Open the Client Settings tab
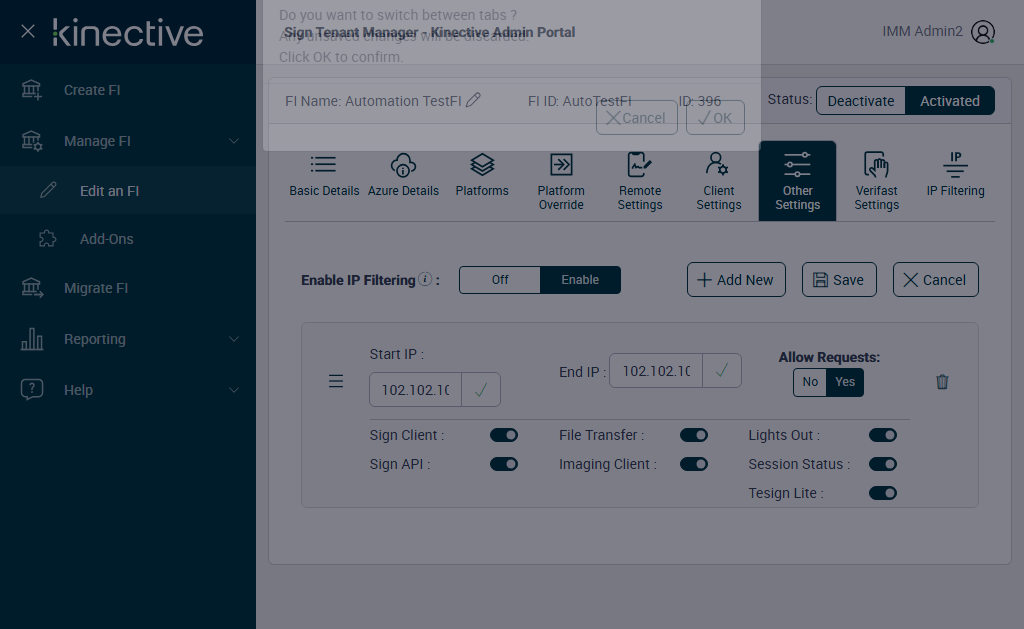The width and height of the screenshot is (1024, 629). (x=718, y=182)
